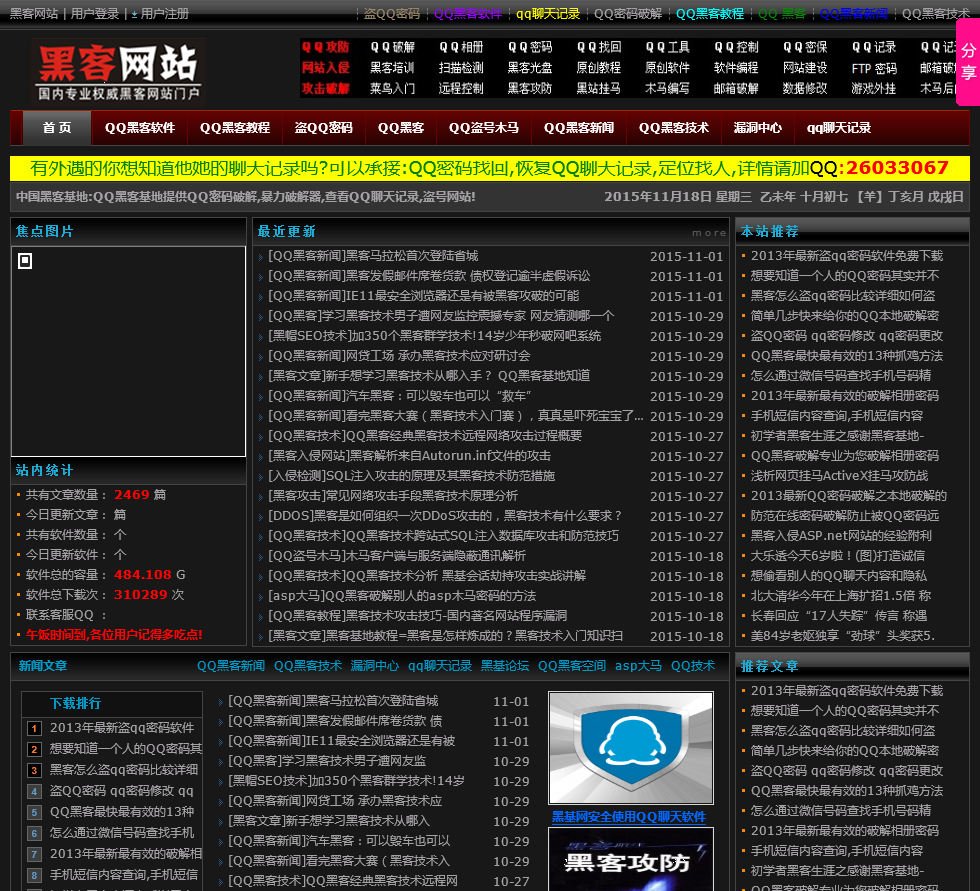This screenshot has height=891, width=980.
Task: Open the 黑基论坛 link in 新闻文章
Action: [505, 665]
